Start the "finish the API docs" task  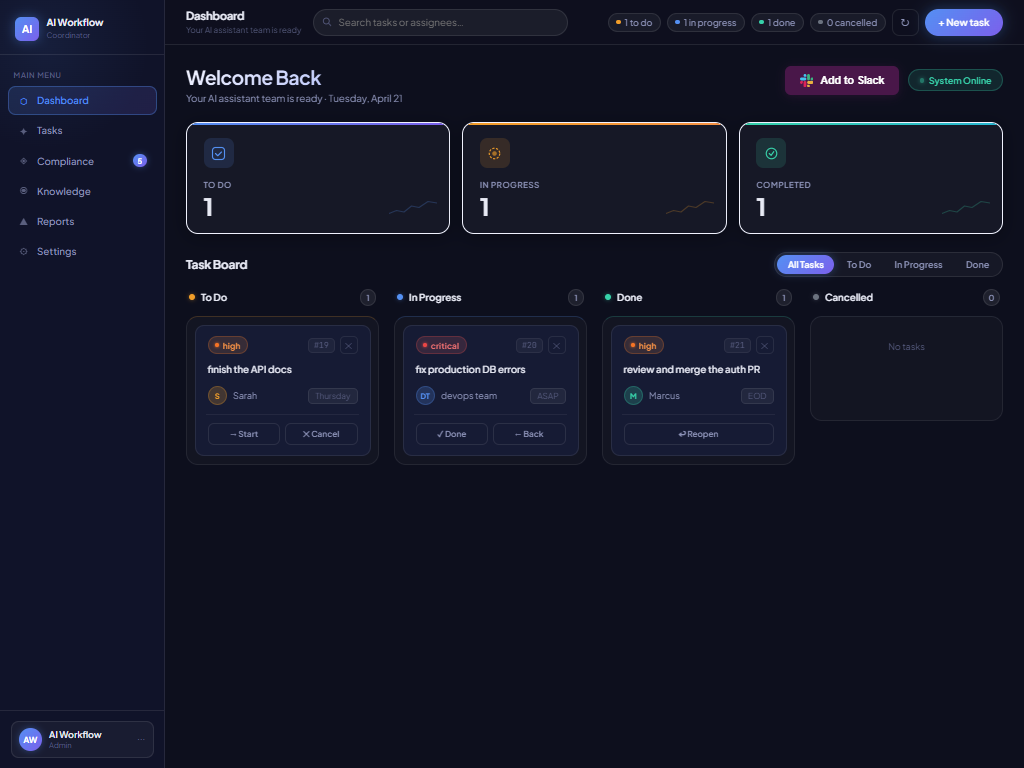tap(243, 434)
